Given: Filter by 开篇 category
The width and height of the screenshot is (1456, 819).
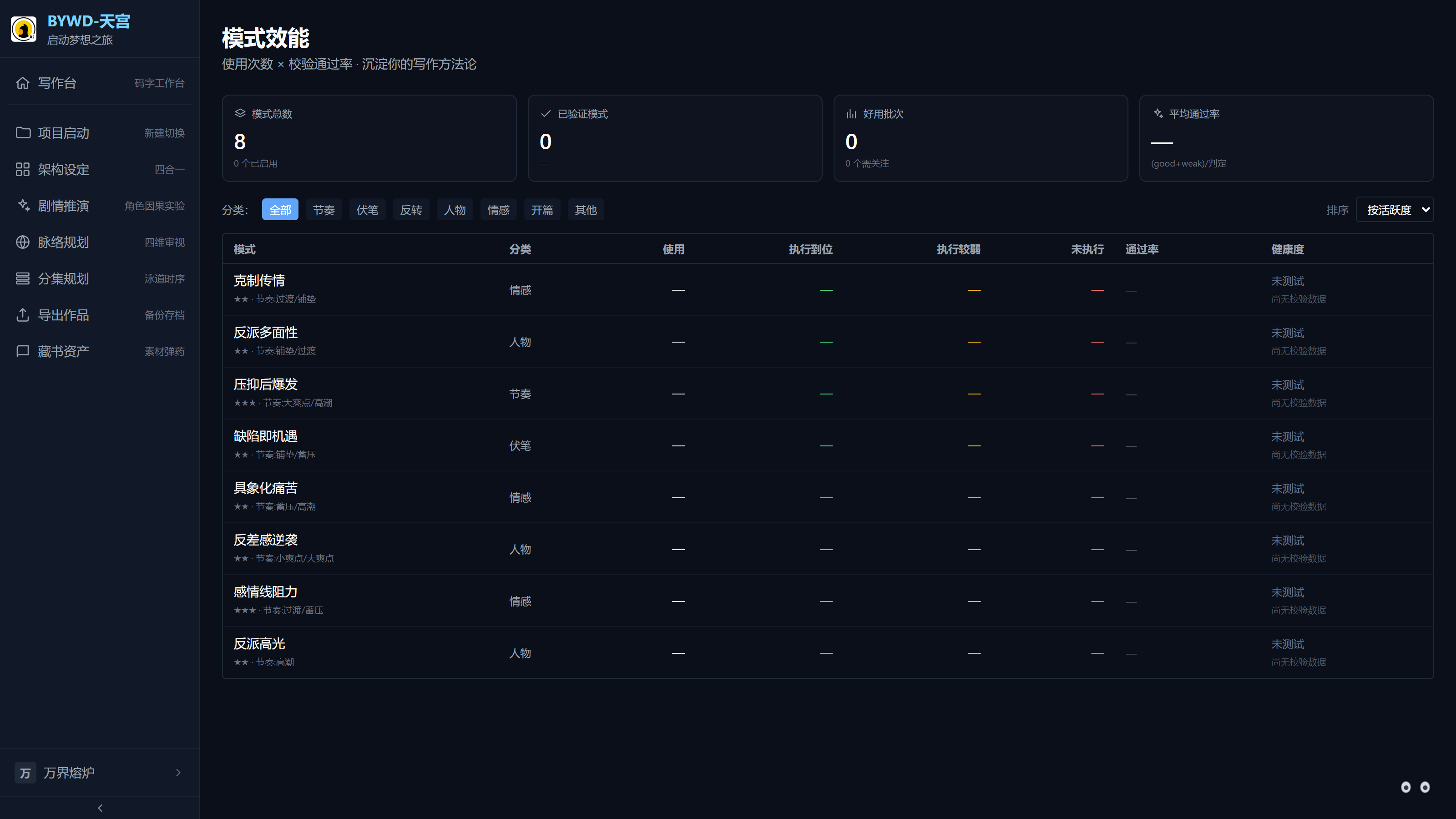Looking at the screenshot, I should pyautogui.click(x=542, y=210).
